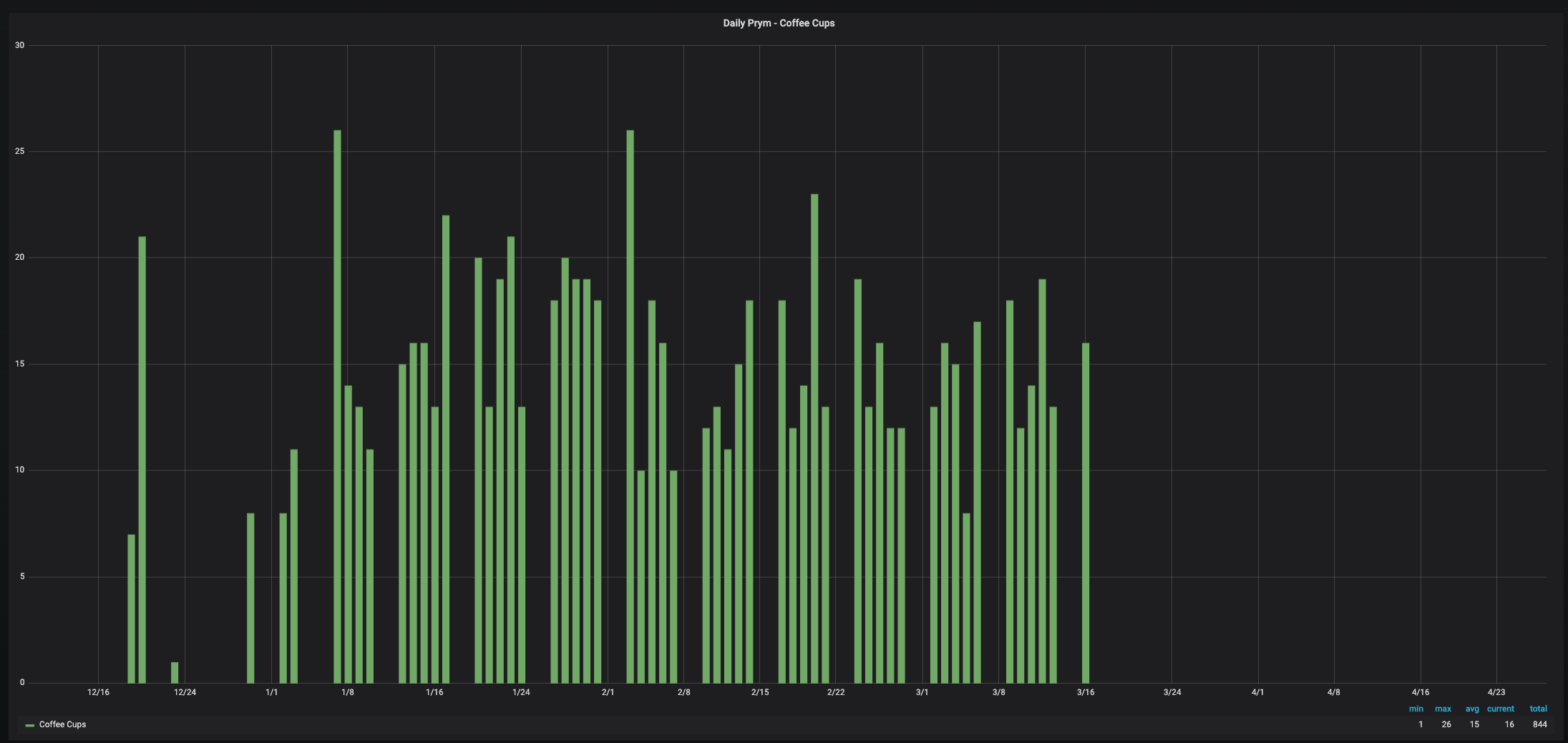Click the legend max value 26
Screen dimensions: 1568x743
(x=1446, y=724)
